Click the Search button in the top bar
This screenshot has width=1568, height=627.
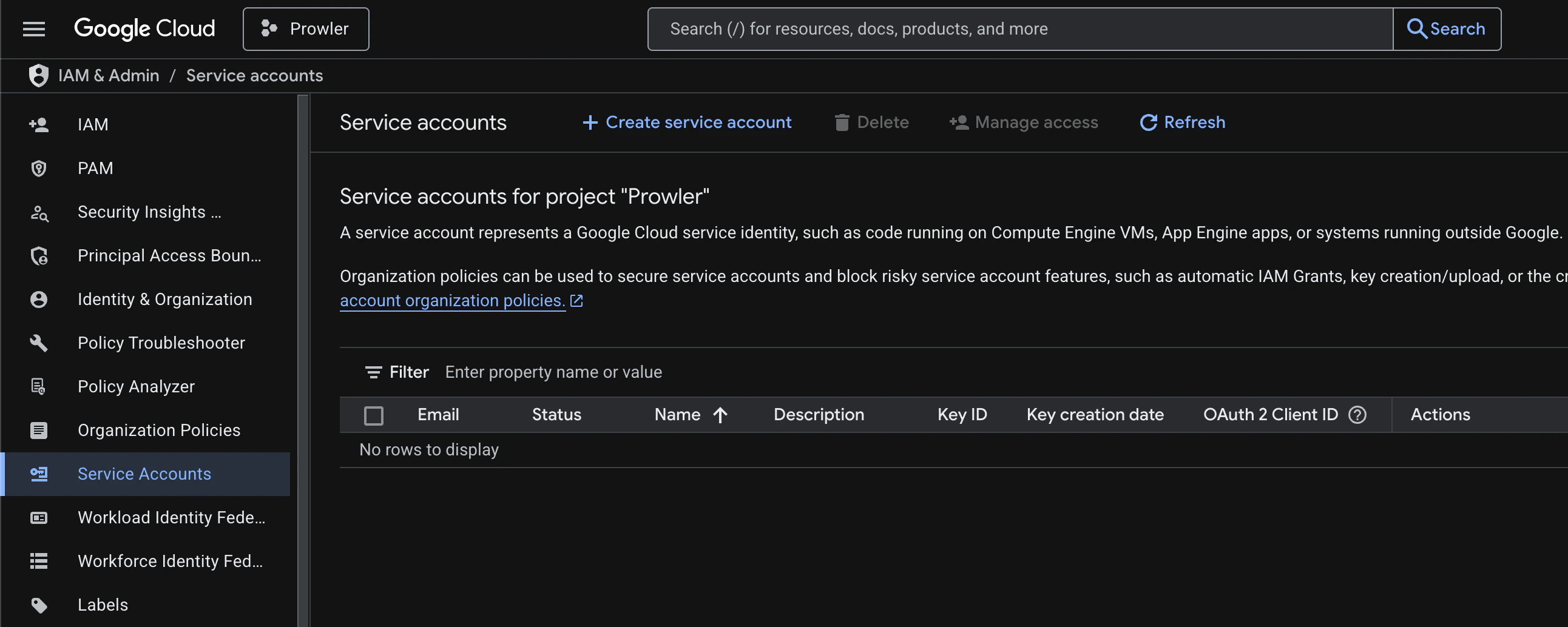point(1446,29)
